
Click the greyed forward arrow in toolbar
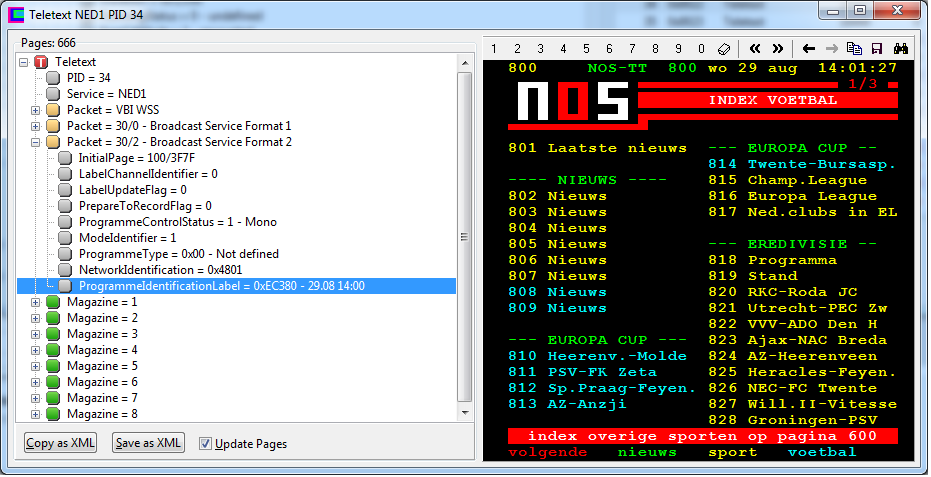point(832,49)
